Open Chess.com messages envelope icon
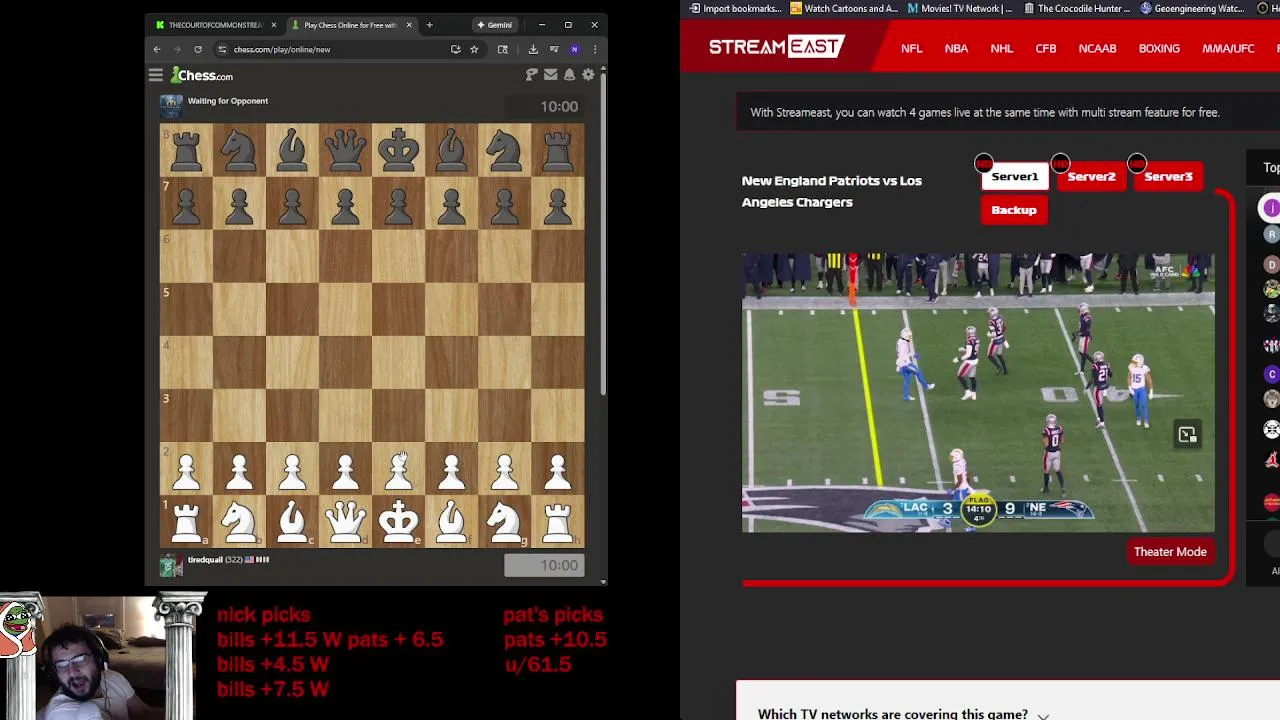 pyautogui.click(x=550, y=75)
